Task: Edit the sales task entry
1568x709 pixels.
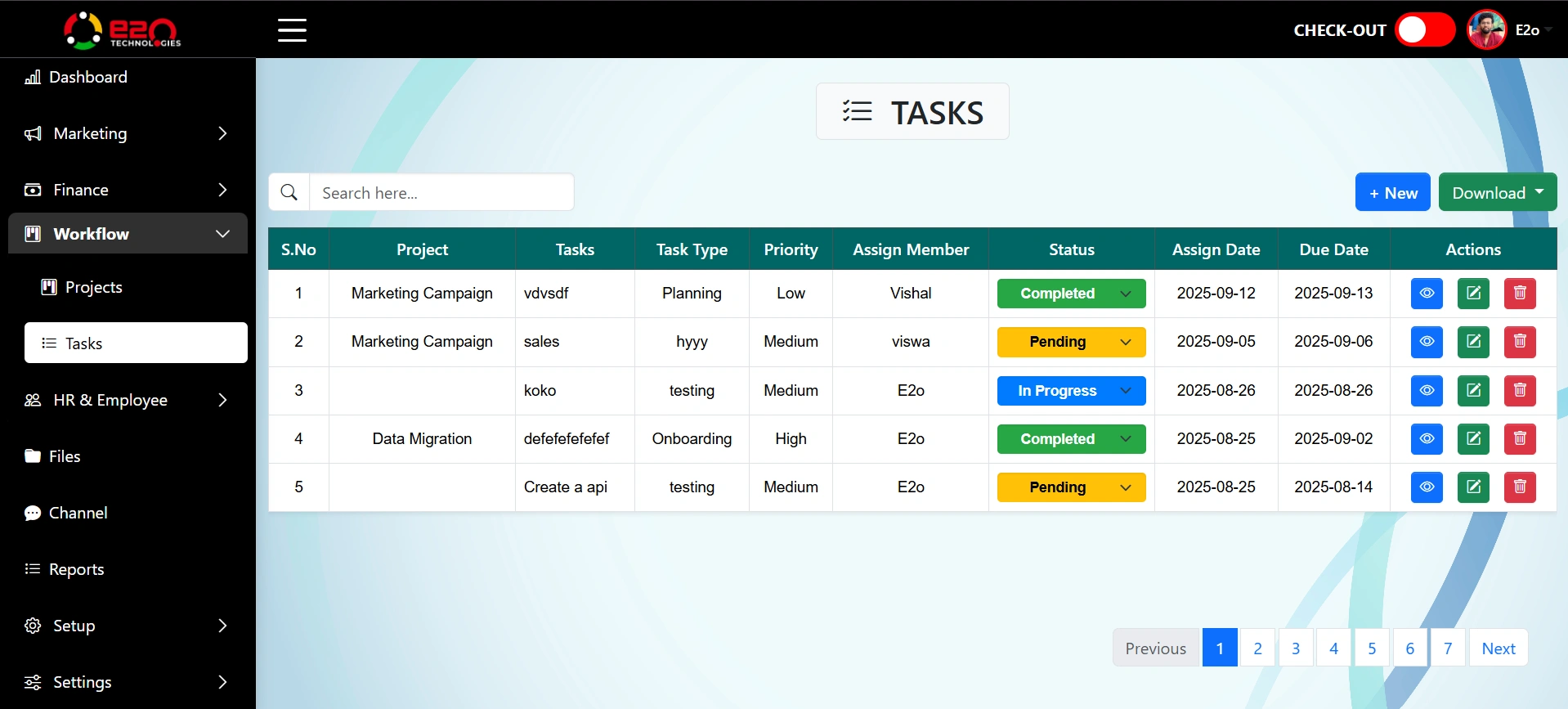Action: pyautogui.click(x=1473, y=342)
